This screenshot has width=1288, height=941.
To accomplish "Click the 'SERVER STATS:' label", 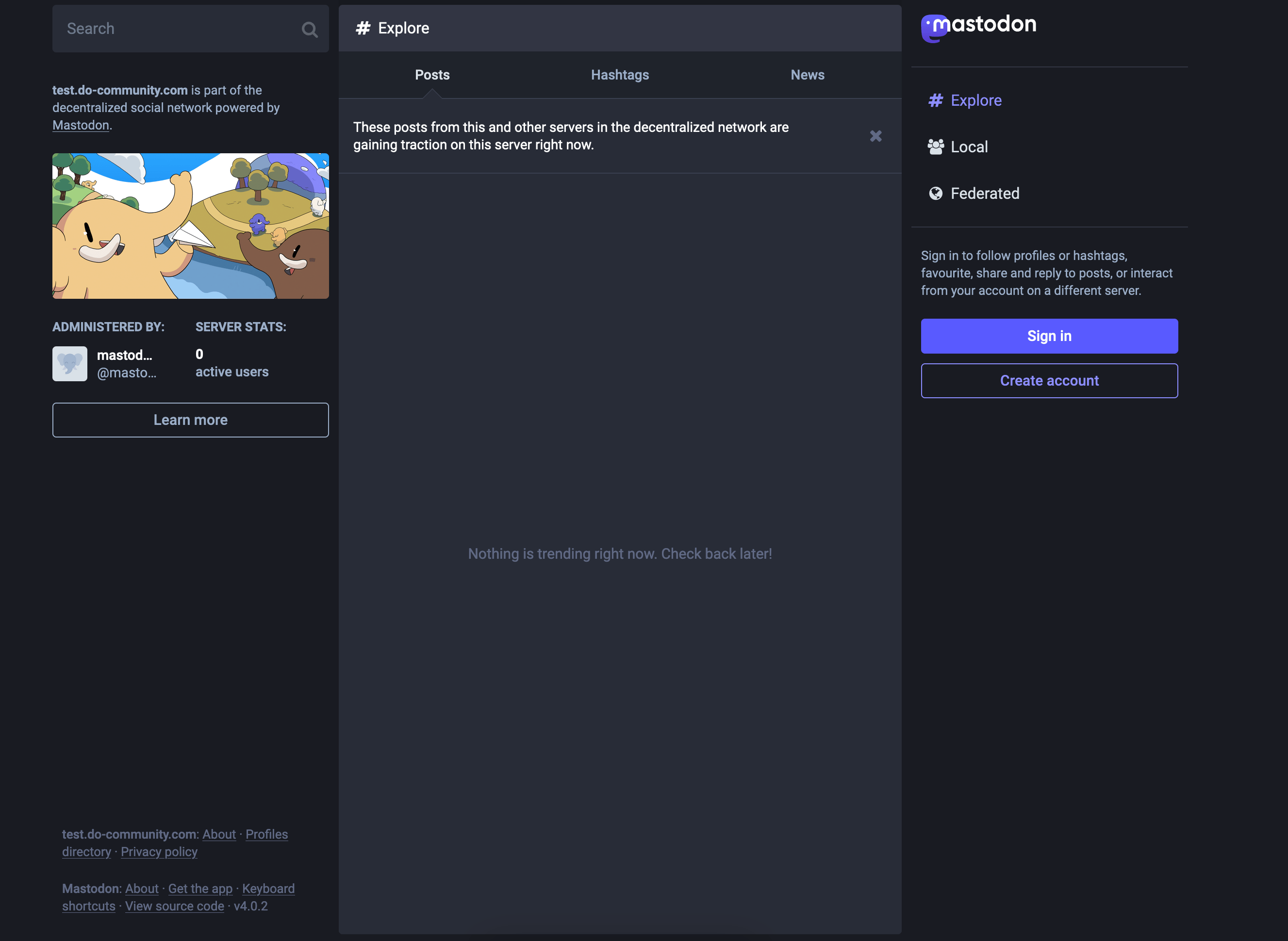I will click(241, 327).
